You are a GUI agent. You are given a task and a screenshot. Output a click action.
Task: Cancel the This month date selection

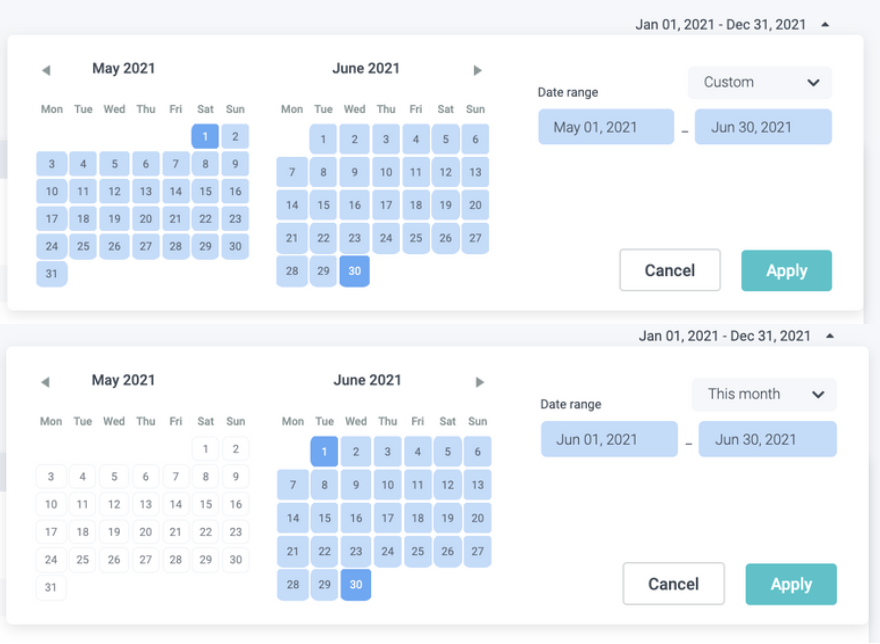pos(673,584)
